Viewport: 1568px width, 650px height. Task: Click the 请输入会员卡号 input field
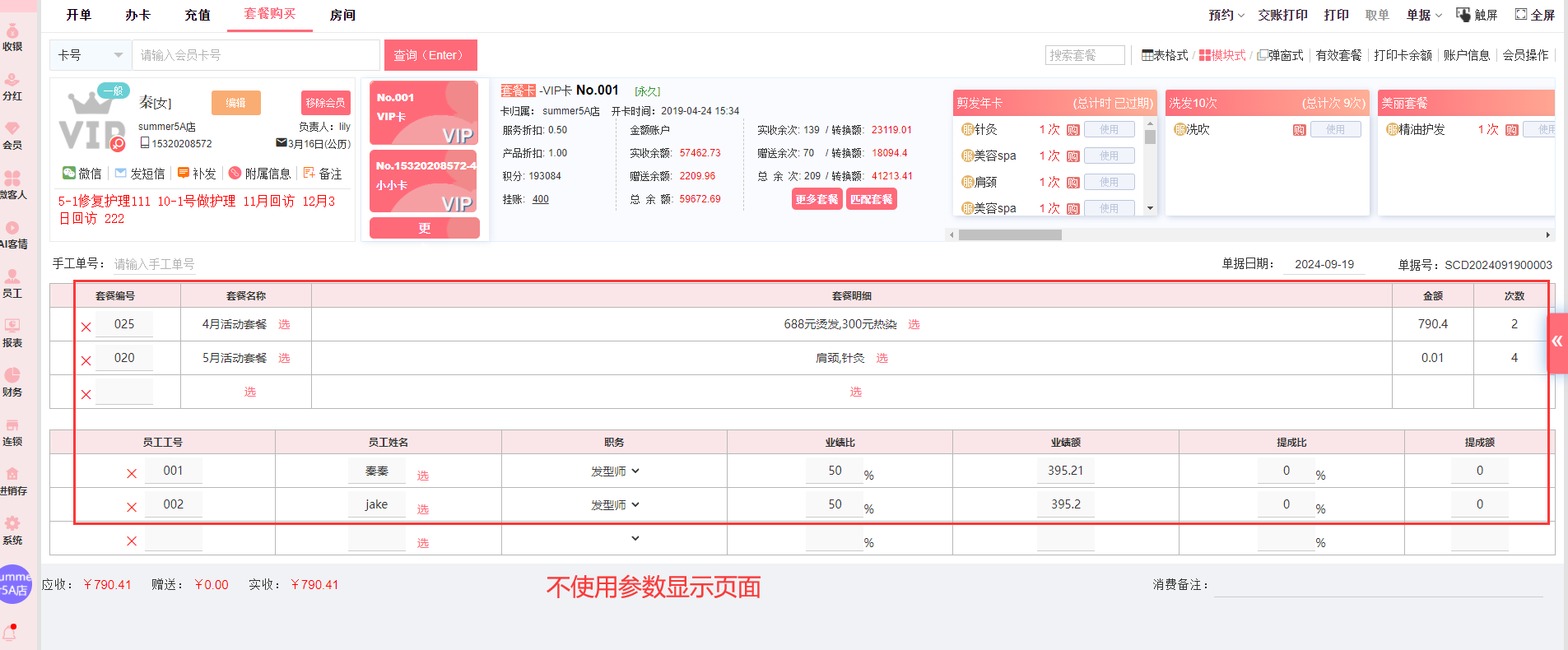(x=256, y=55)
